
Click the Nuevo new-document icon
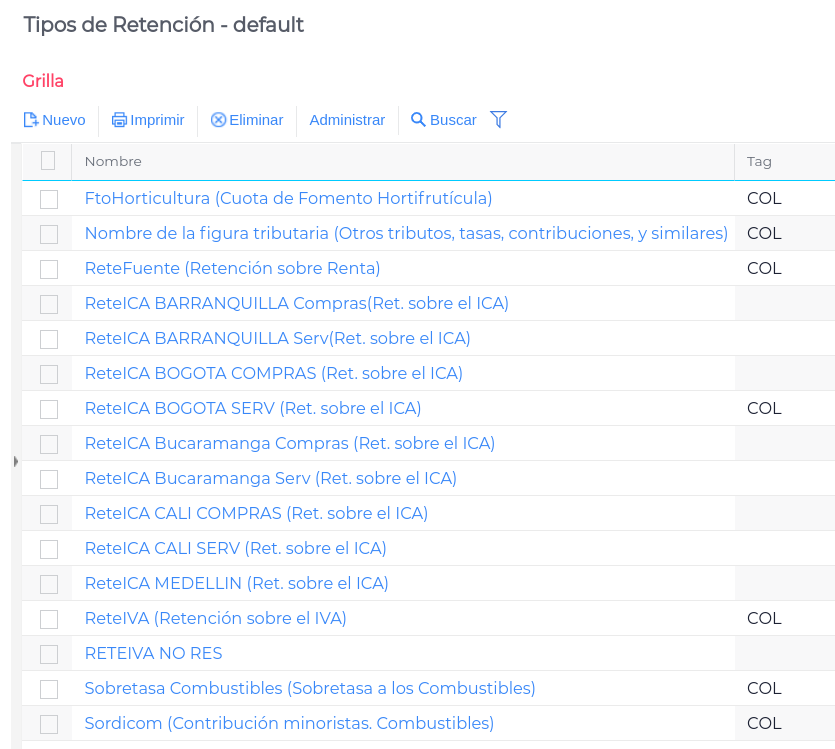click(x=31, y=120)
